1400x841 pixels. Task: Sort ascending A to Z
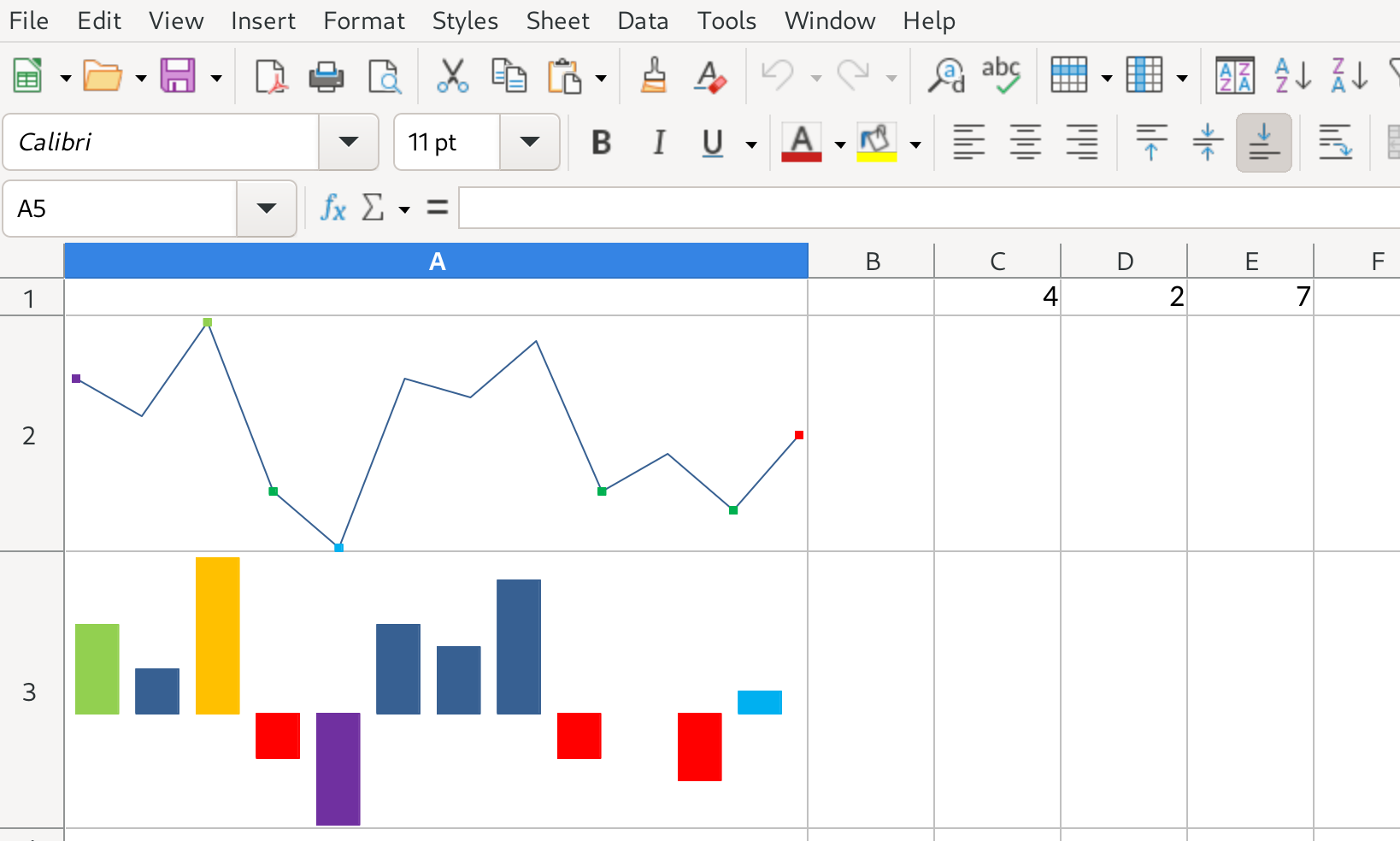pyautogui.click(x=1291, y=77)
